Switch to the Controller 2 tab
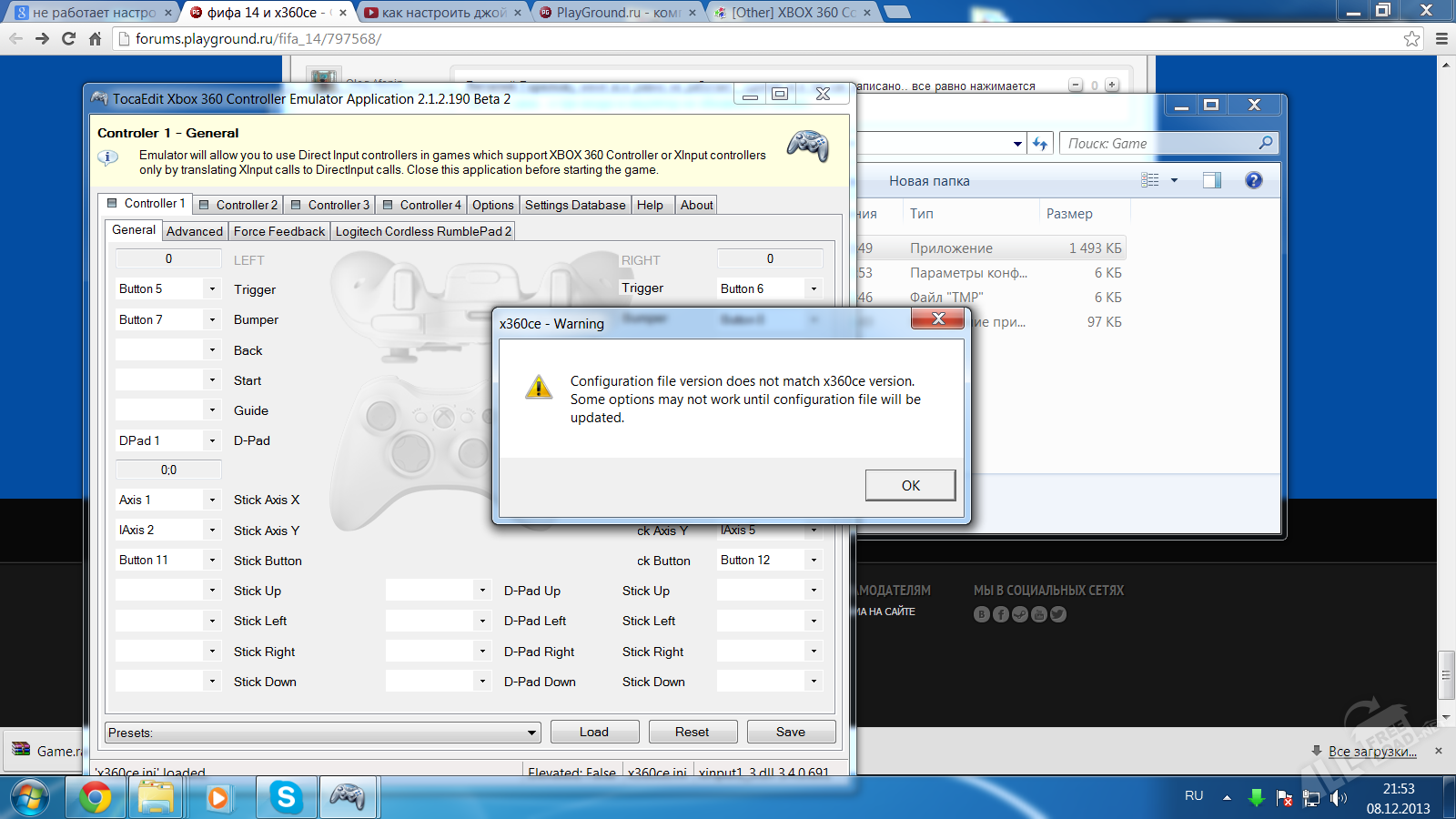This screenshot has width=1456, height=819. [238, 205]
